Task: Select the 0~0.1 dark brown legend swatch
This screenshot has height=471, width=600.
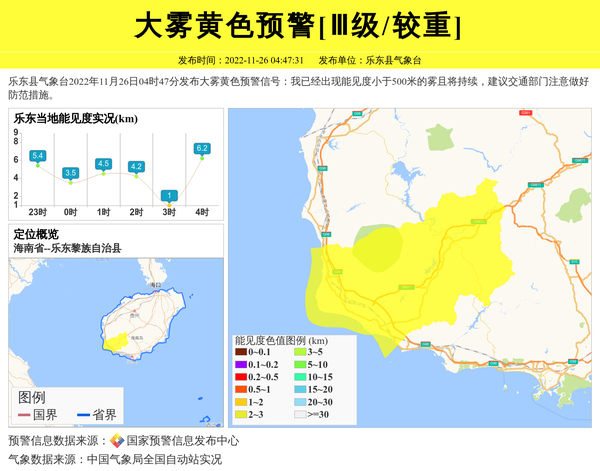Action: coord(240,352)
